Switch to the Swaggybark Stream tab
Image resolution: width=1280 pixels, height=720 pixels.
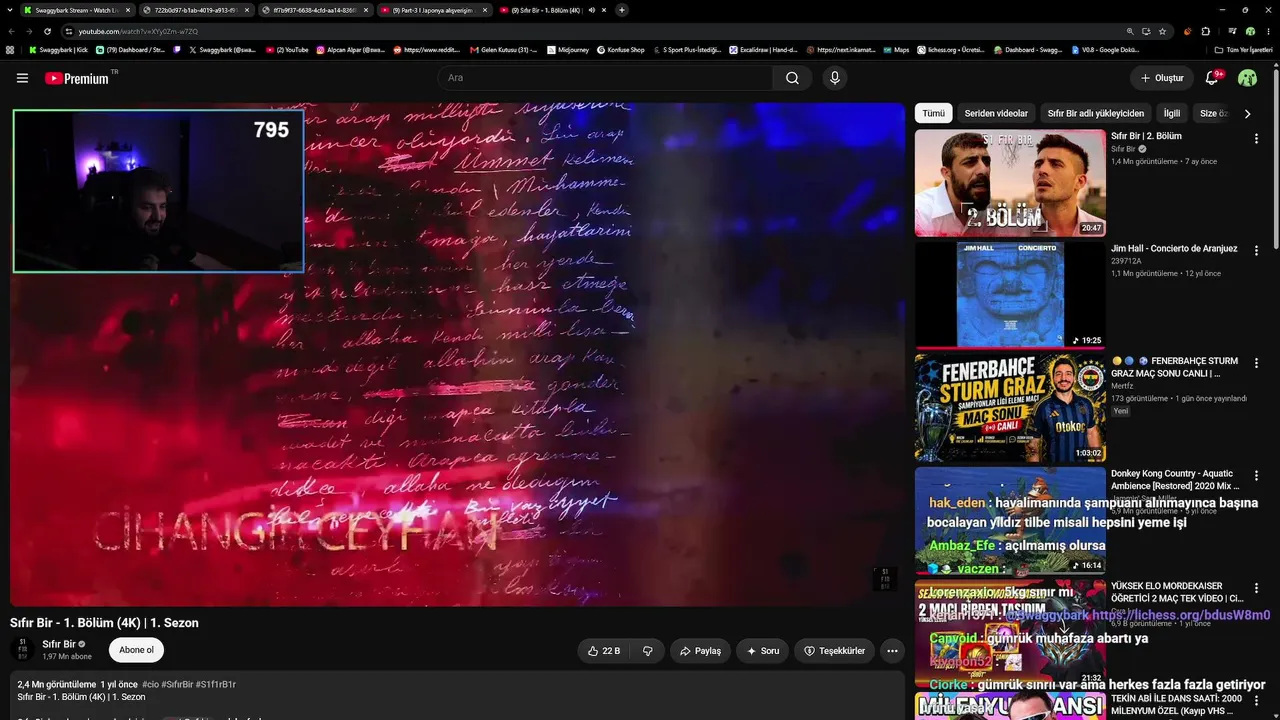pos(76,10)
